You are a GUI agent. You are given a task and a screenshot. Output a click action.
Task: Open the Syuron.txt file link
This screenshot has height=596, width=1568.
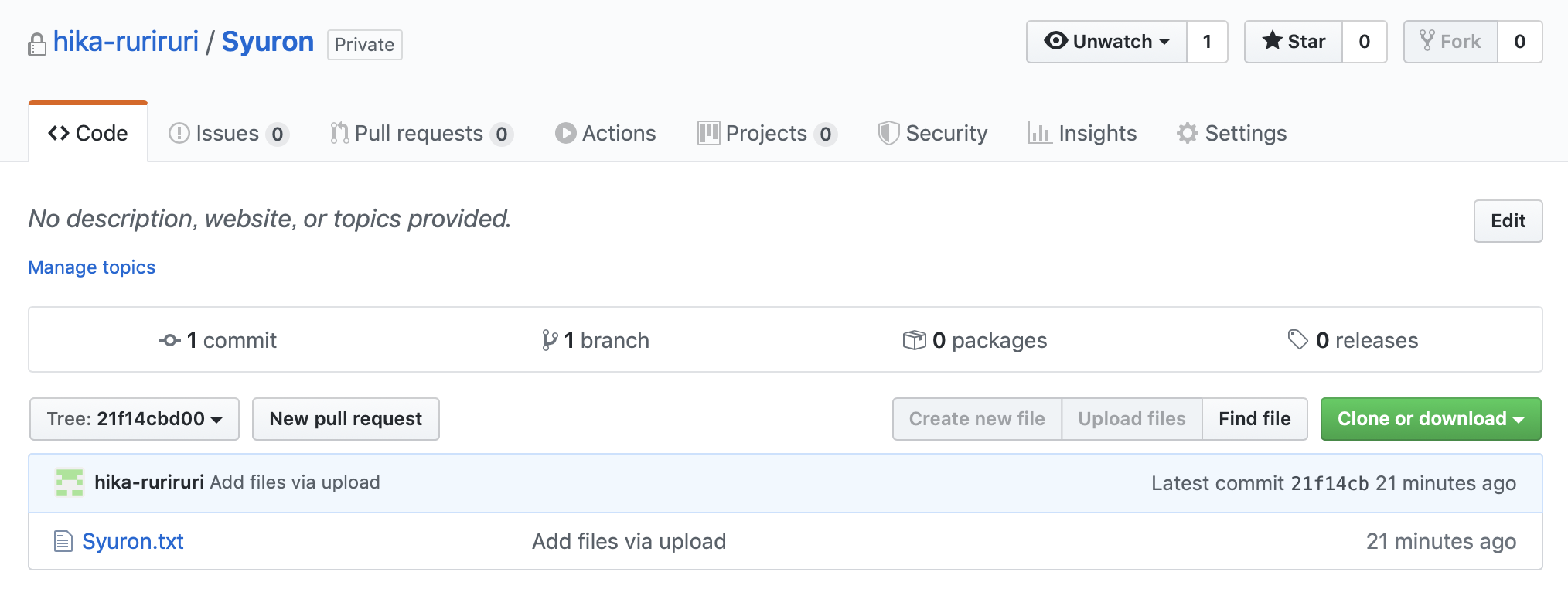point(133,541)
